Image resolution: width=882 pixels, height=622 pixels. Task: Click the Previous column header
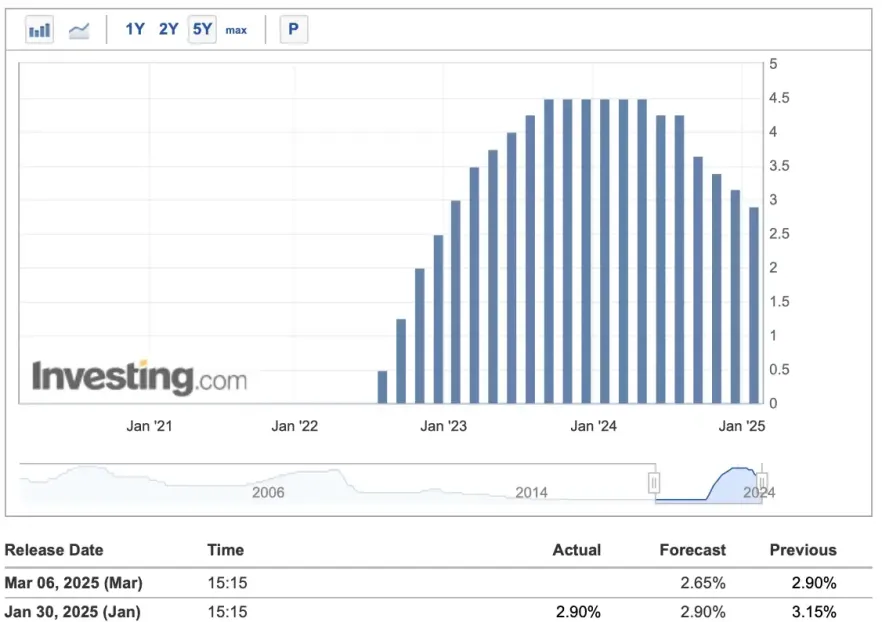point(803,550)
